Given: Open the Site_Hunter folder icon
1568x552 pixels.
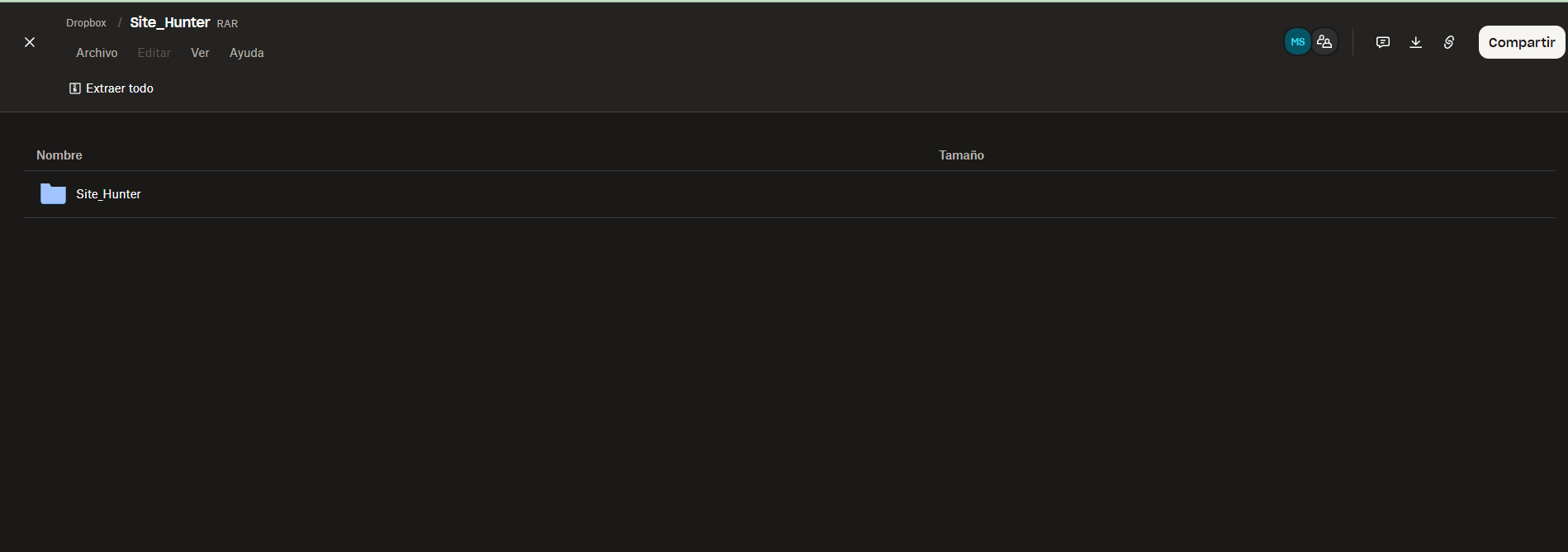Looking at the screenshot, I should tap(52, 193).
